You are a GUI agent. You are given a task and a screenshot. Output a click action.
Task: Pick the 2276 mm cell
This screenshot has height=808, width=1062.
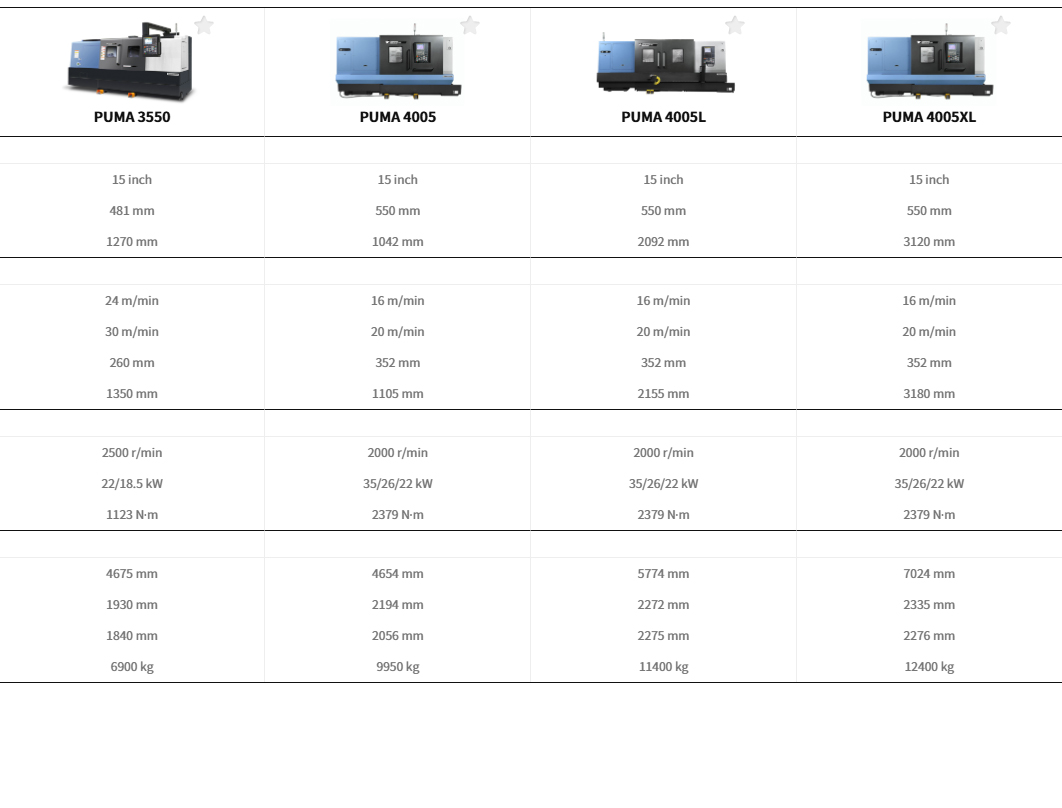point(929,637)
